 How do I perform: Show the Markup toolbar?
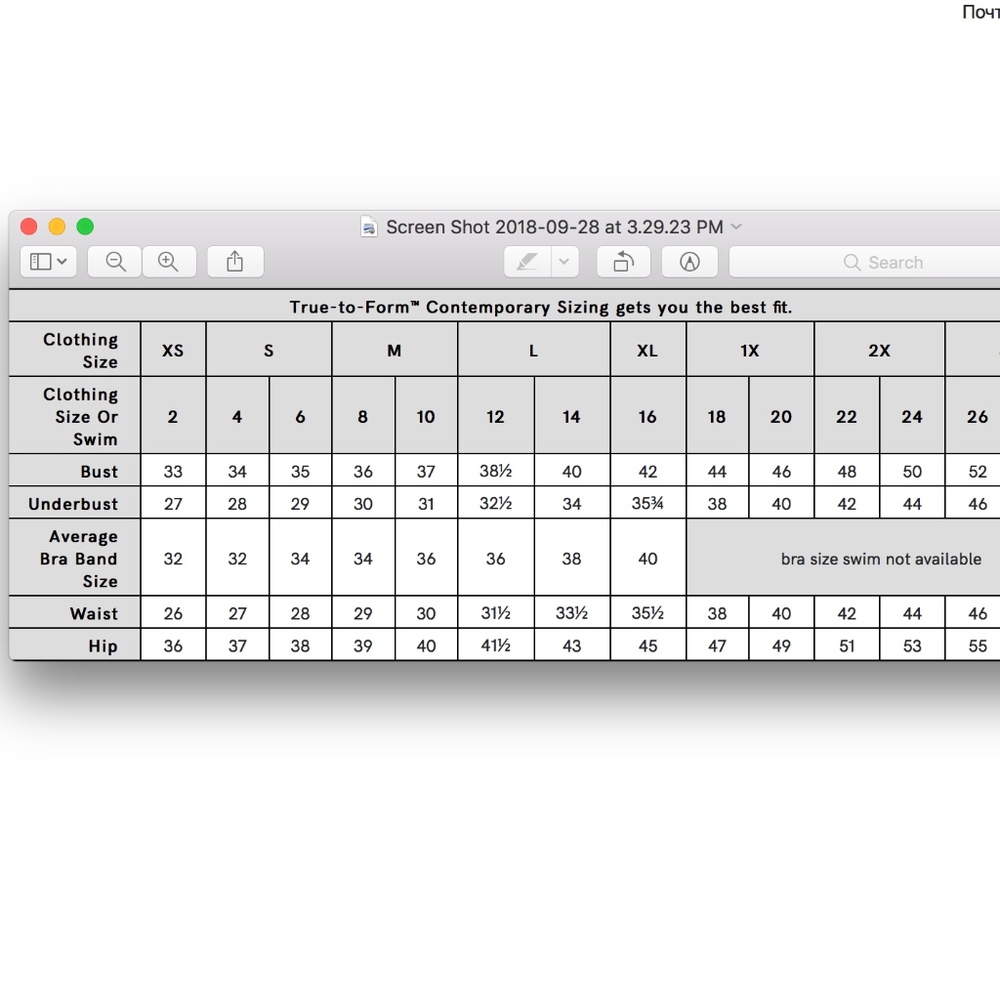pyautogui.click(x=689, y=262)
